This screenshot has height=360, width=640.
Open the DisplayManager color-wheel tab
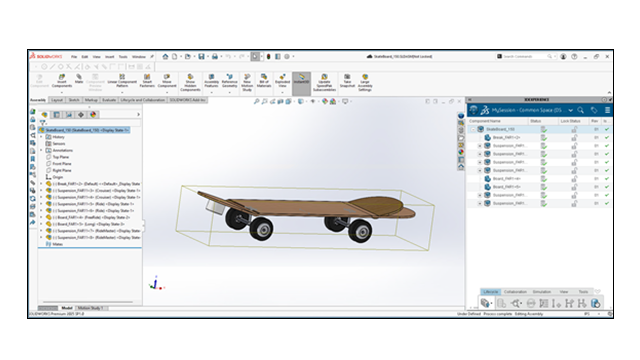click(93, 115)
